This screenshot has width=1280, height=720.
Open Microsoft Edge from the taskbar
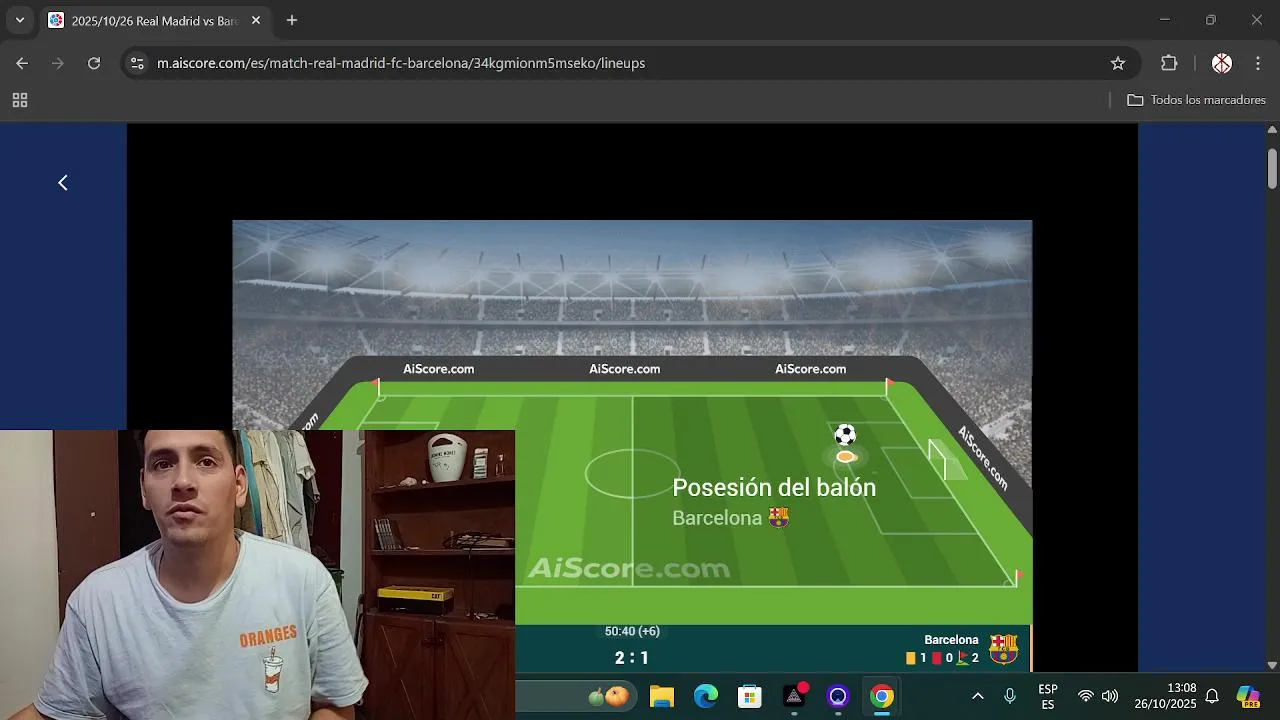click(706, 697)
